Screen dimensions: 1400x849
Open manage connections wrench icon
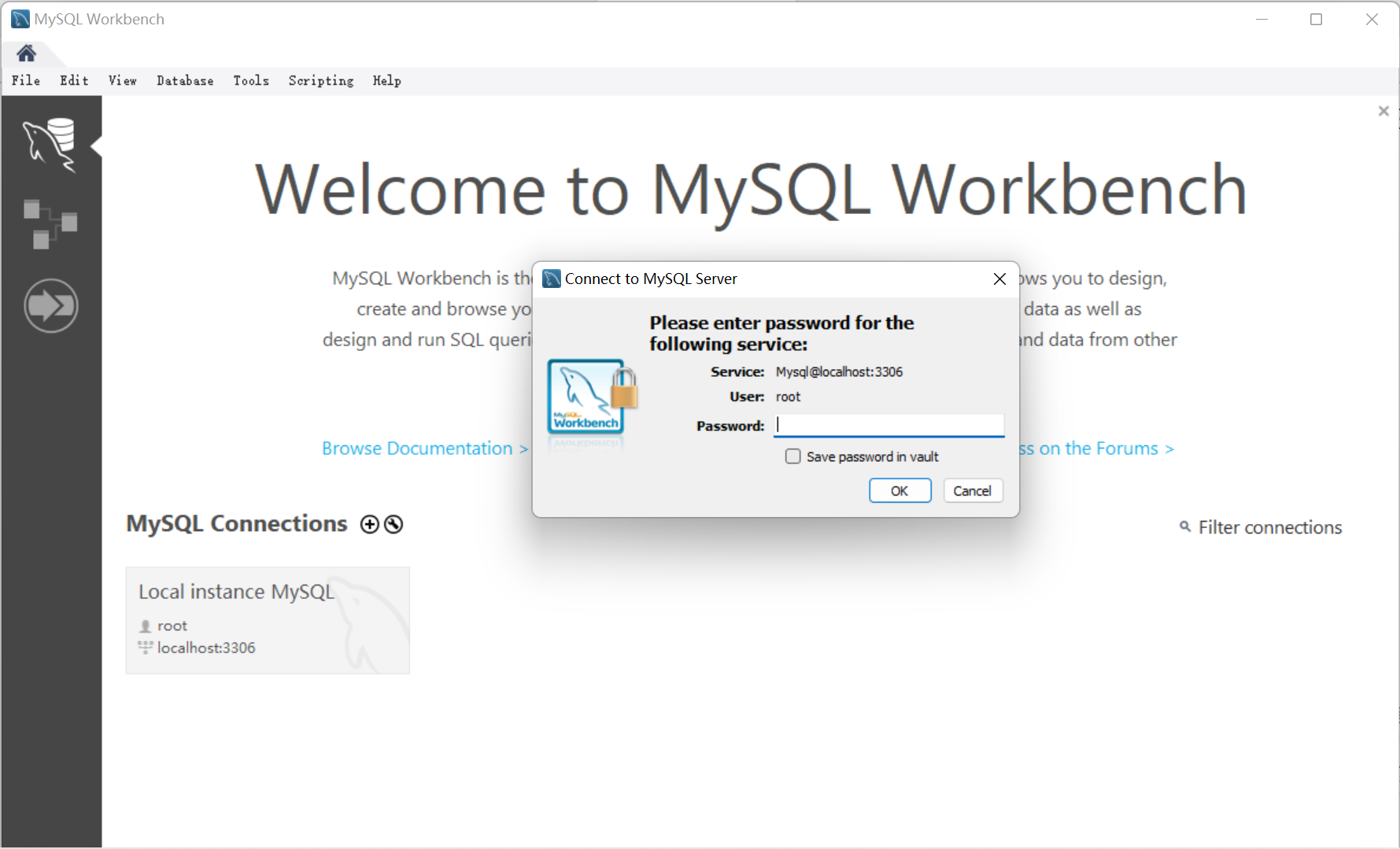[x=393, y=524]
